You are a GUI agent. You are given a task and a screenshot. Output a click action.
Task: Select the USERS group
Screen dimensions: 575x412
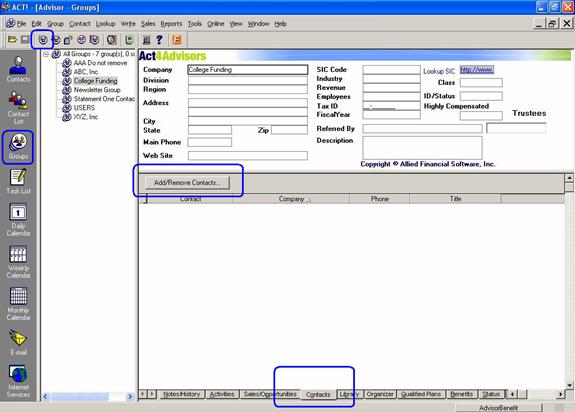(84, 108)
